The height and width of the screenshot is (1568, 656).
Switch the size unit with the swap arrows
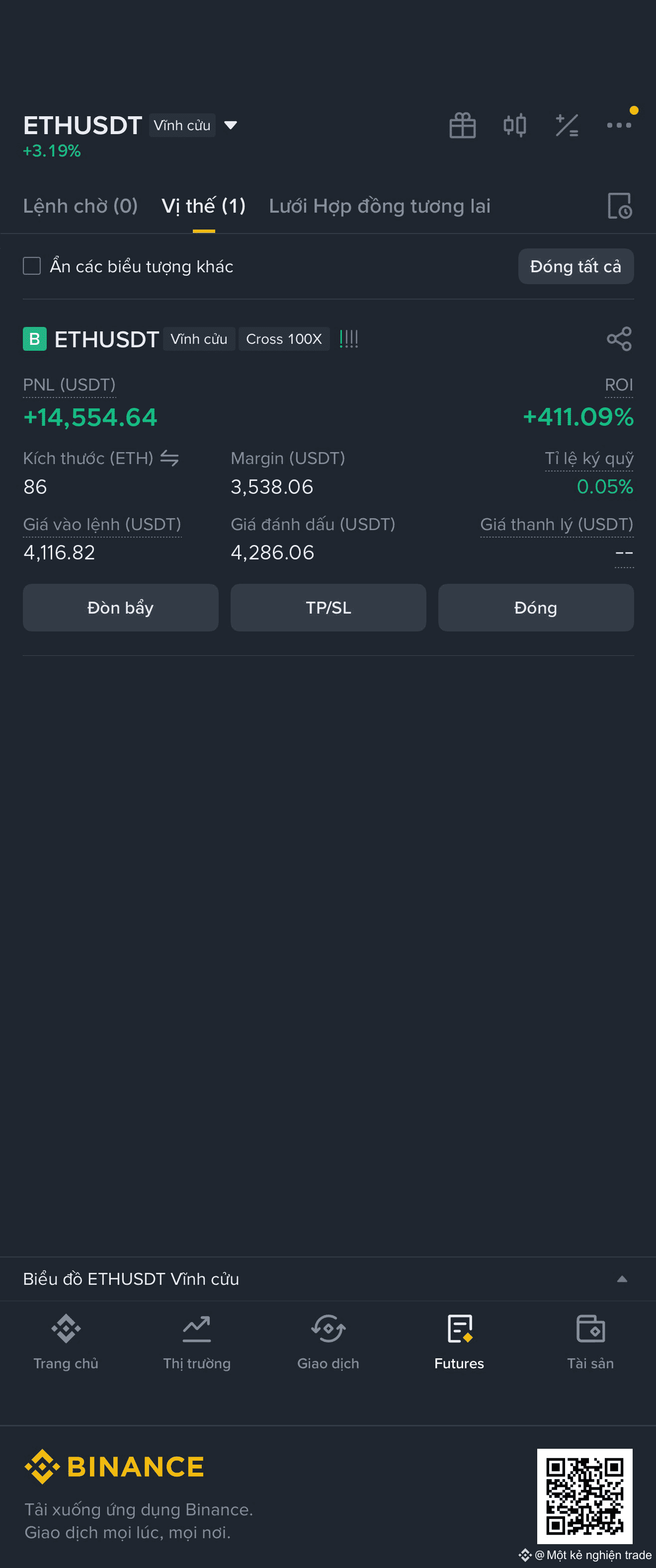[169, 459]
